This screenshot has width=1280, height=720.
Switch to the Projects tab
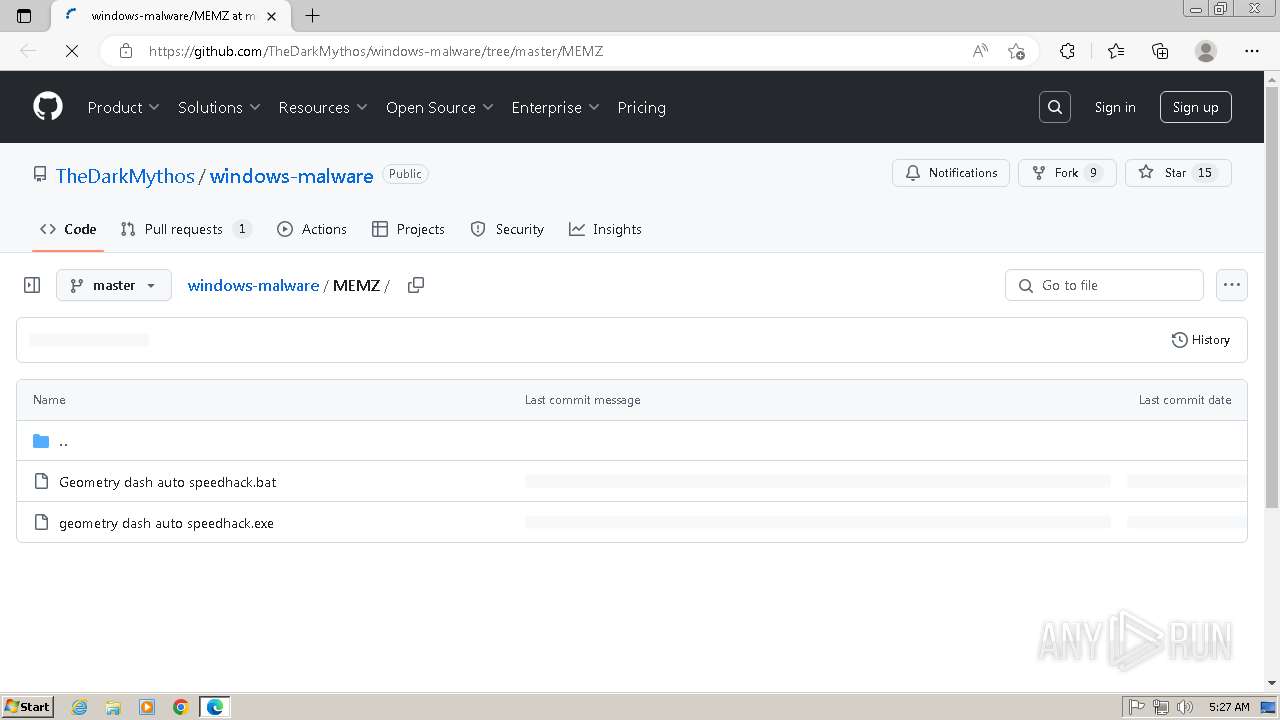(408, 229)
